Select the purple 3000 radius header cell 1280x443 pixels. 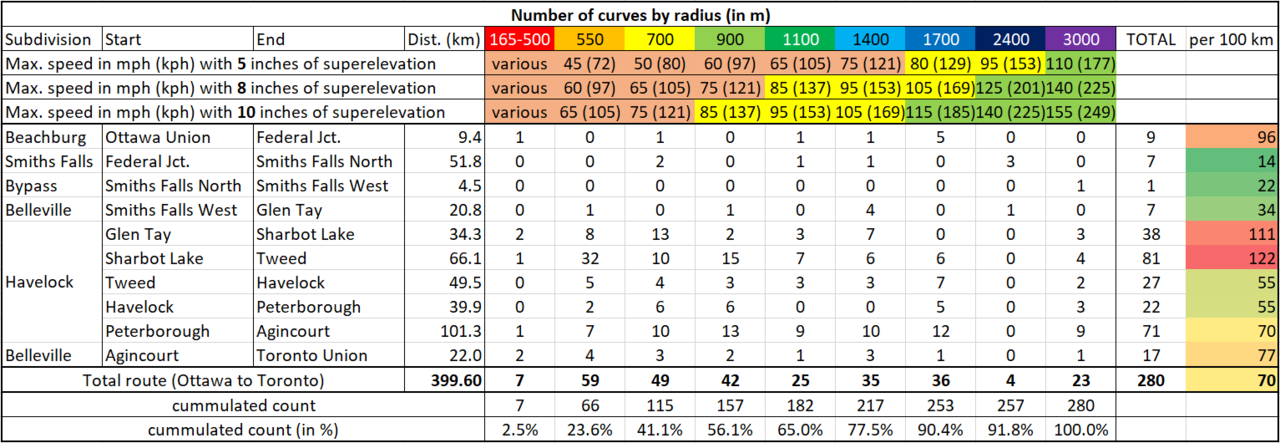(x=1081, y=40)
